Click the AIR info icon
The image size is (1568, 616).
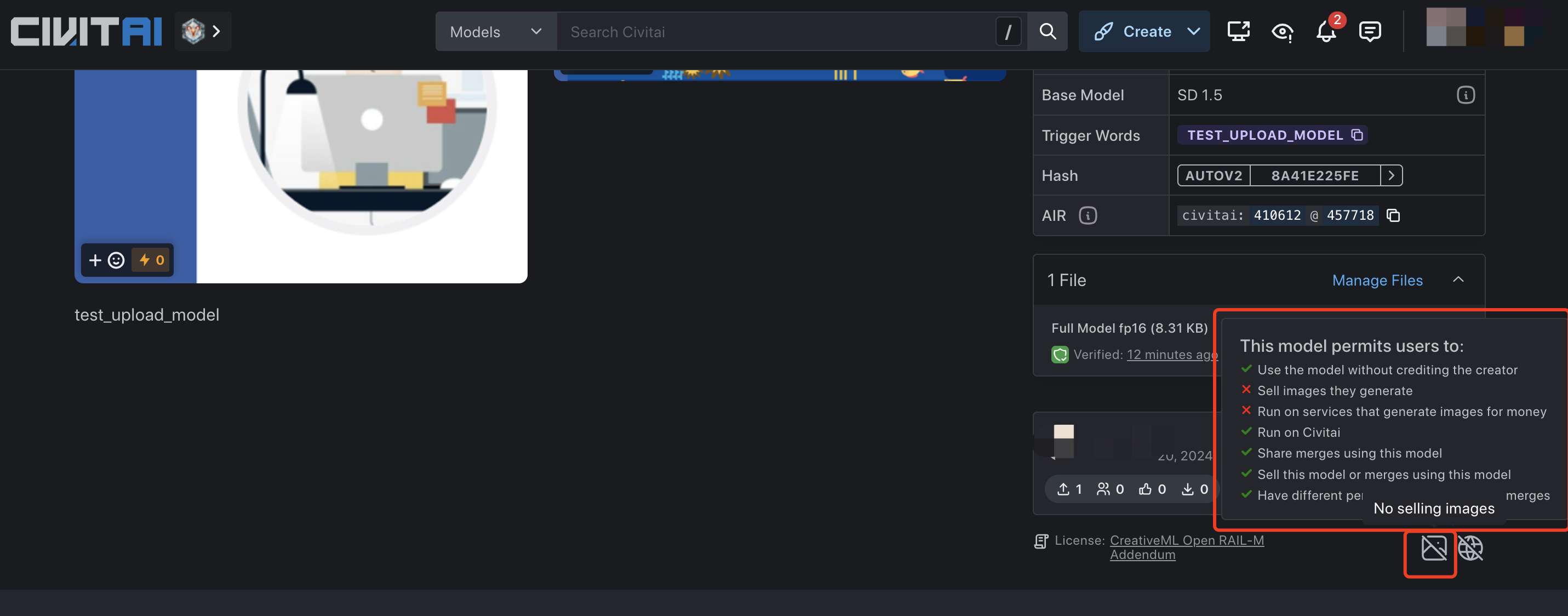pyautogui.click(x=1088, y=215)
